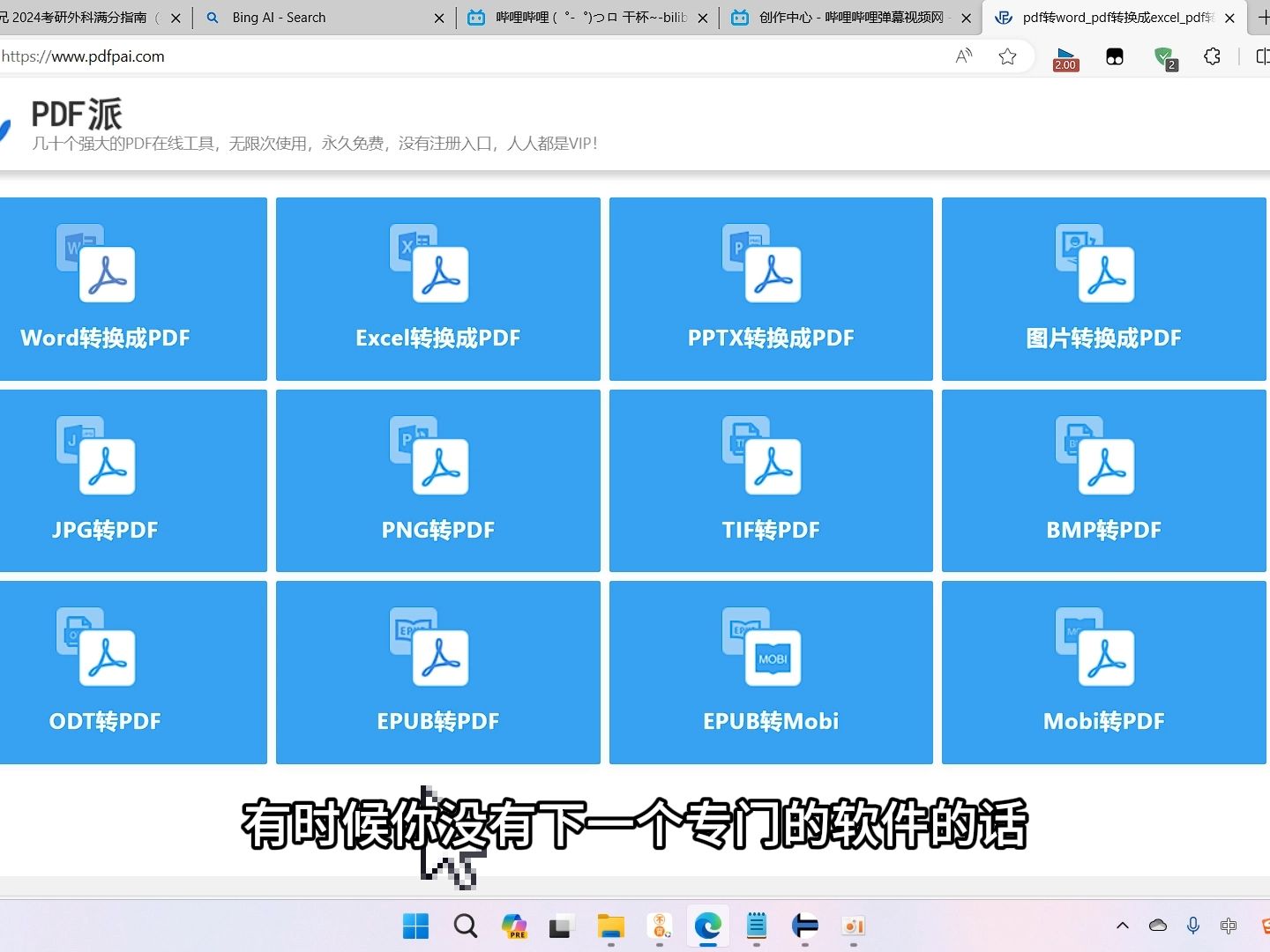The height and width of the screenshot is (952, 1270).
Task: Open the black mask extension icon
Action: coord(1115,57)
